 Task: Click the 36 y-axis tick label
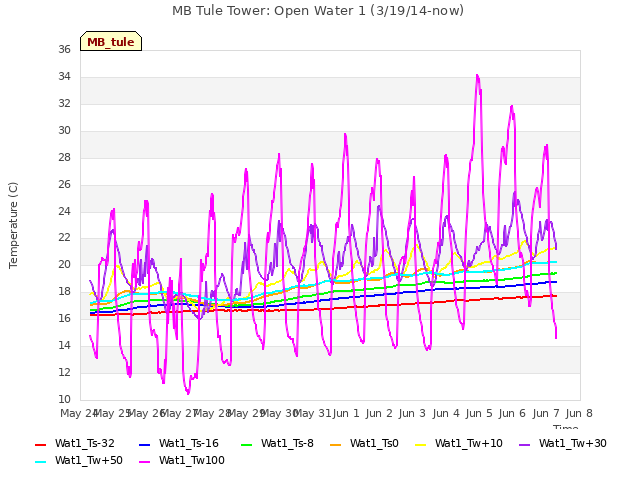click(64, 49)
